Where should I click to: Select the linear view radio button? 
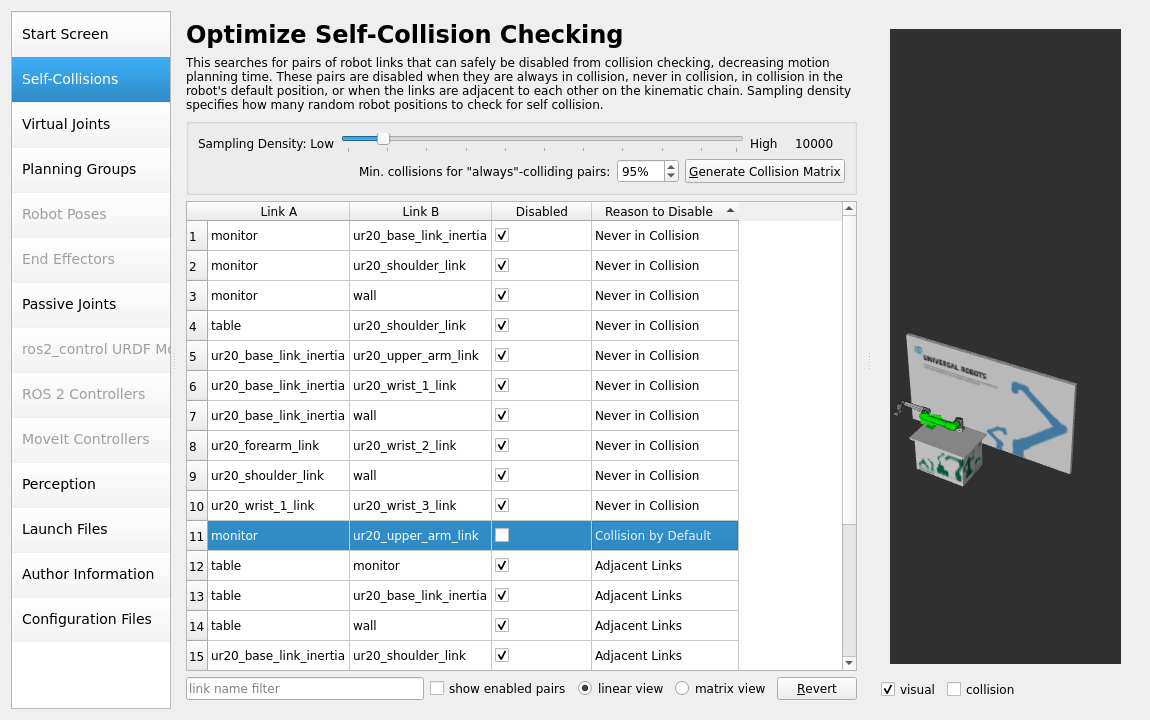pos(585,688)
